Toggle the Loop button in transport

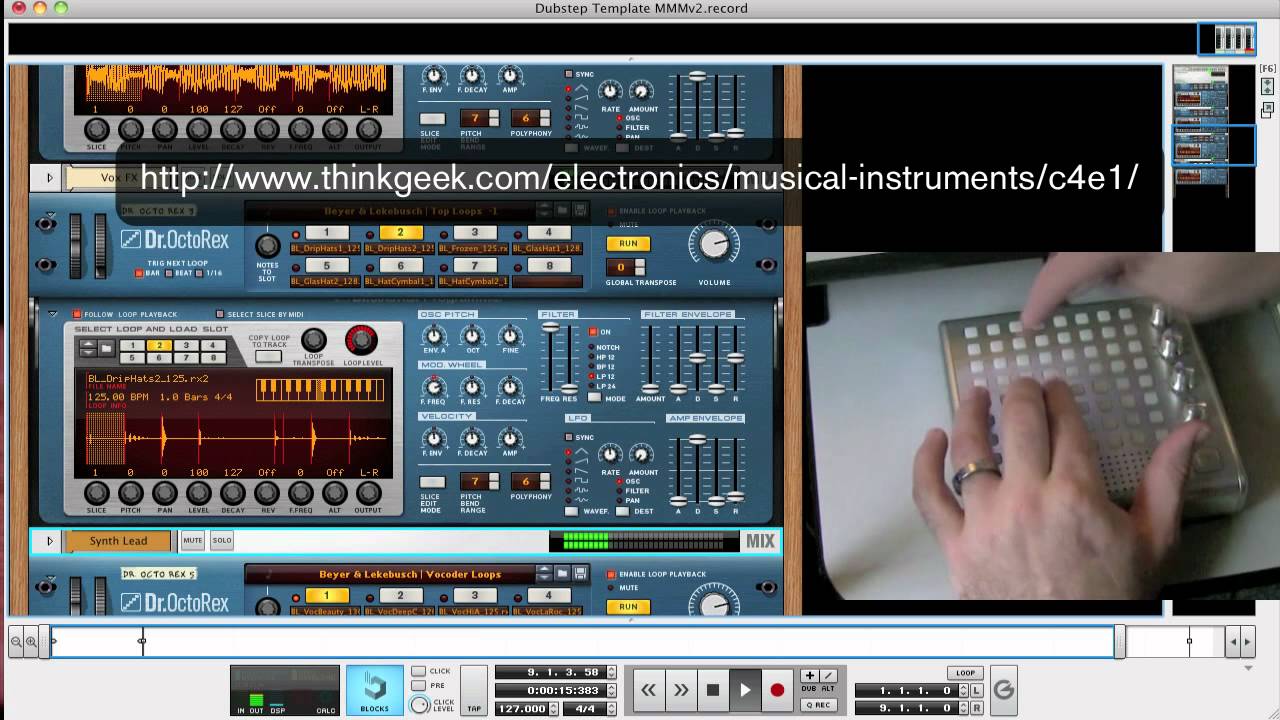(965, 673)
